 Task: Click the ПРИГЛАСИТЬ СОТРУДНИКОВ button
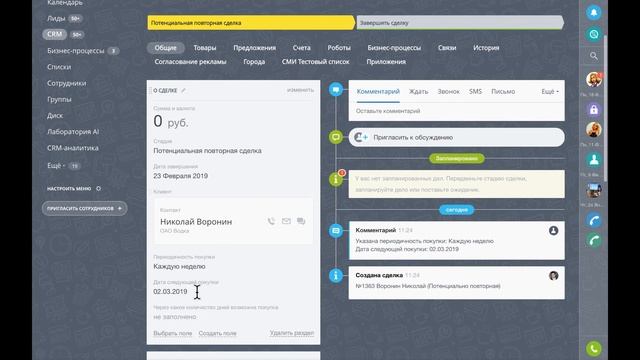point(84,208)
